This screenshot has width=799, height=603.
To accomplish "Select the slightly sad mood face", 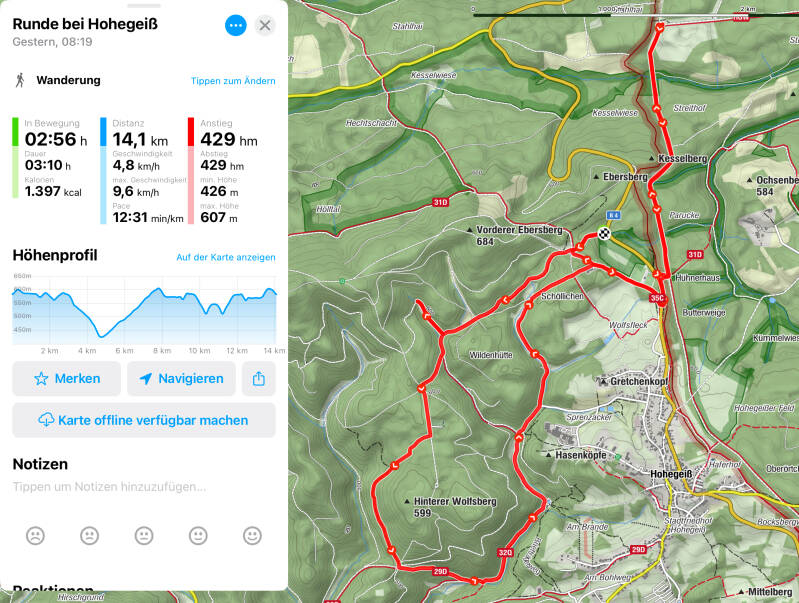I will [x=90, y=536].
